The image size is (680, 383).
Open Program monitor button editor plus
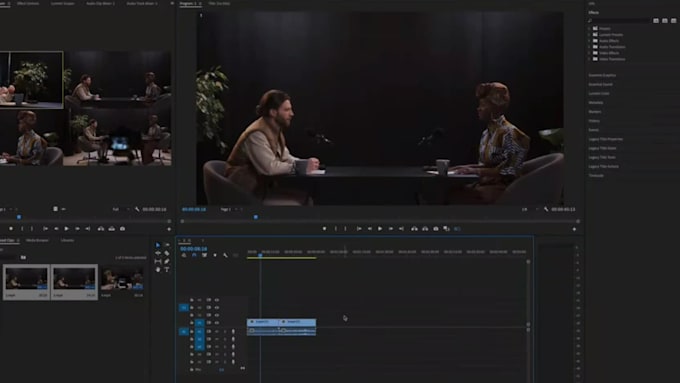pyautogui.click(x=574, y=229)
